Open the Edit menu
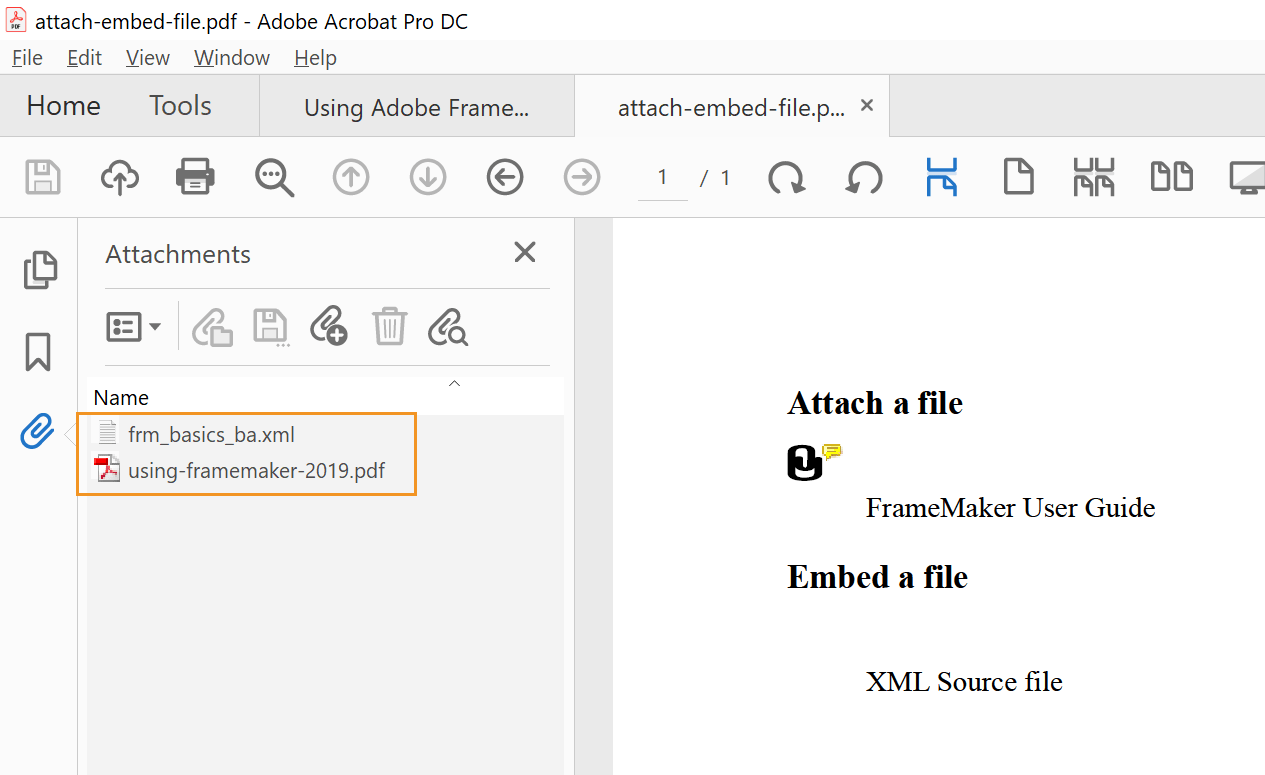 (84, 57)
